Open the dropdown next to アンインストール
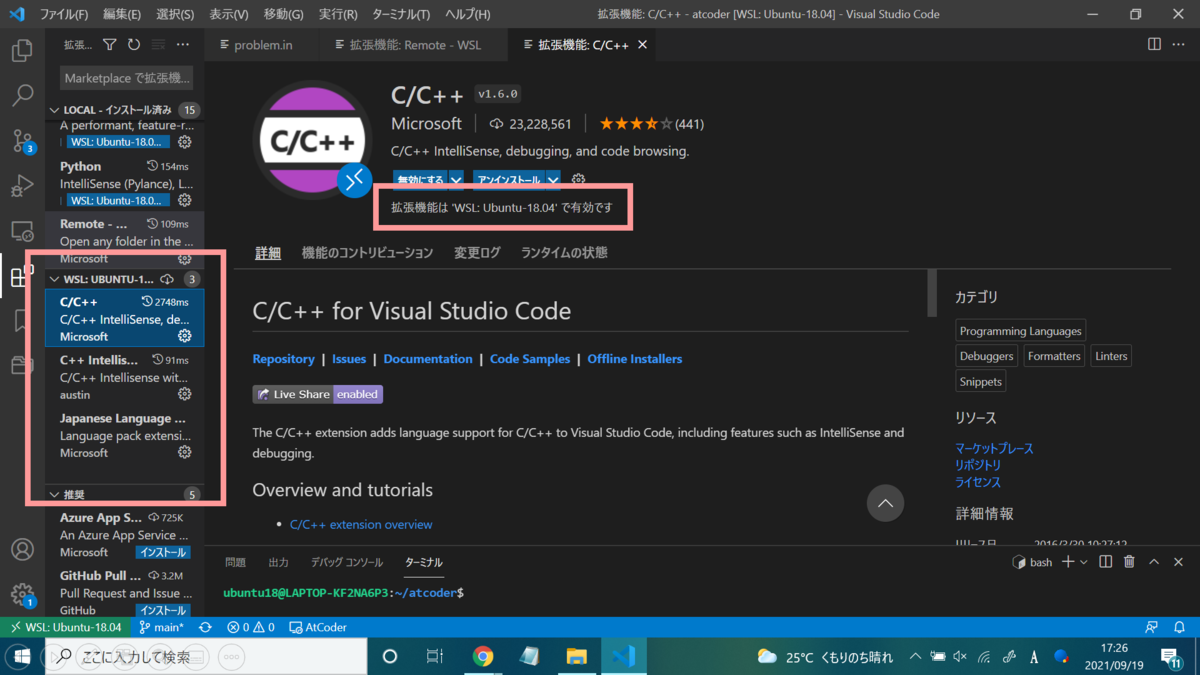 pyautogui.click(x=555, y=179)
